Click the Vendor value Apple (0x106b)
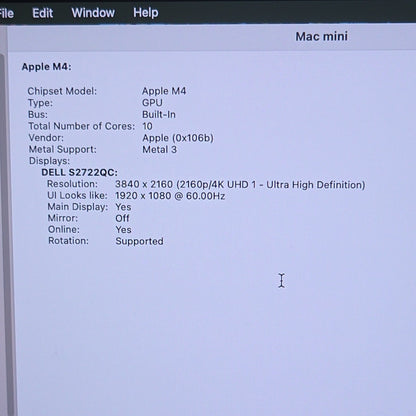The height and width of the screenshot is (416, 416). point(178,138)
